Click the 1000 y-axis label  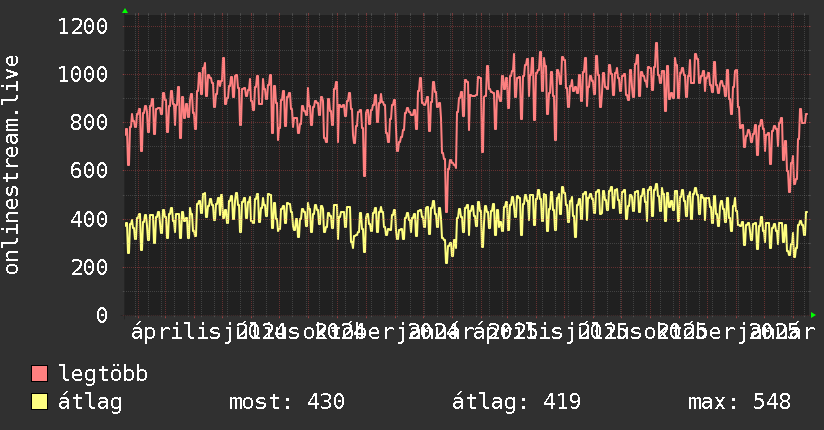coord(83,74)
